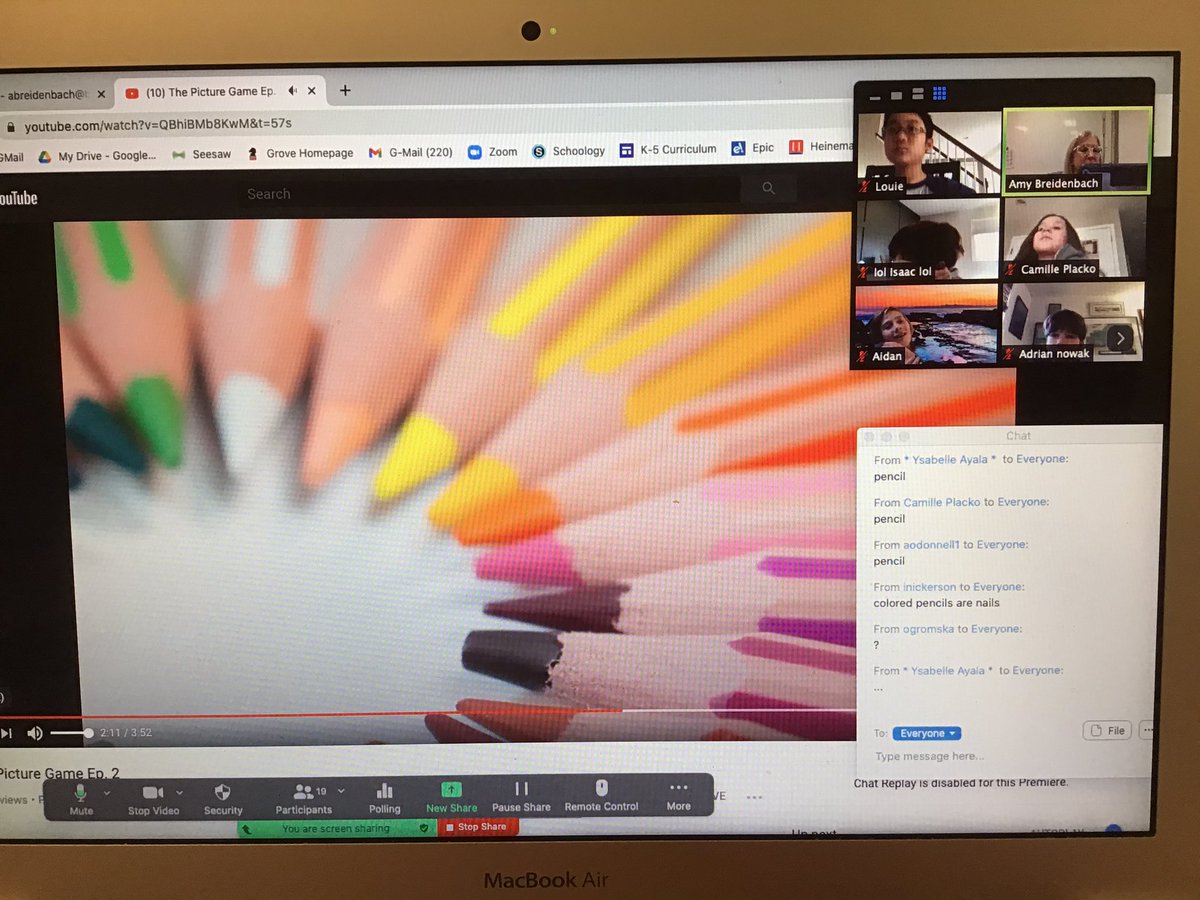This screenshot has width=1200, height=900.
Task: Pause the screen share
Action: pyautogui.click(x=521, y=797)
